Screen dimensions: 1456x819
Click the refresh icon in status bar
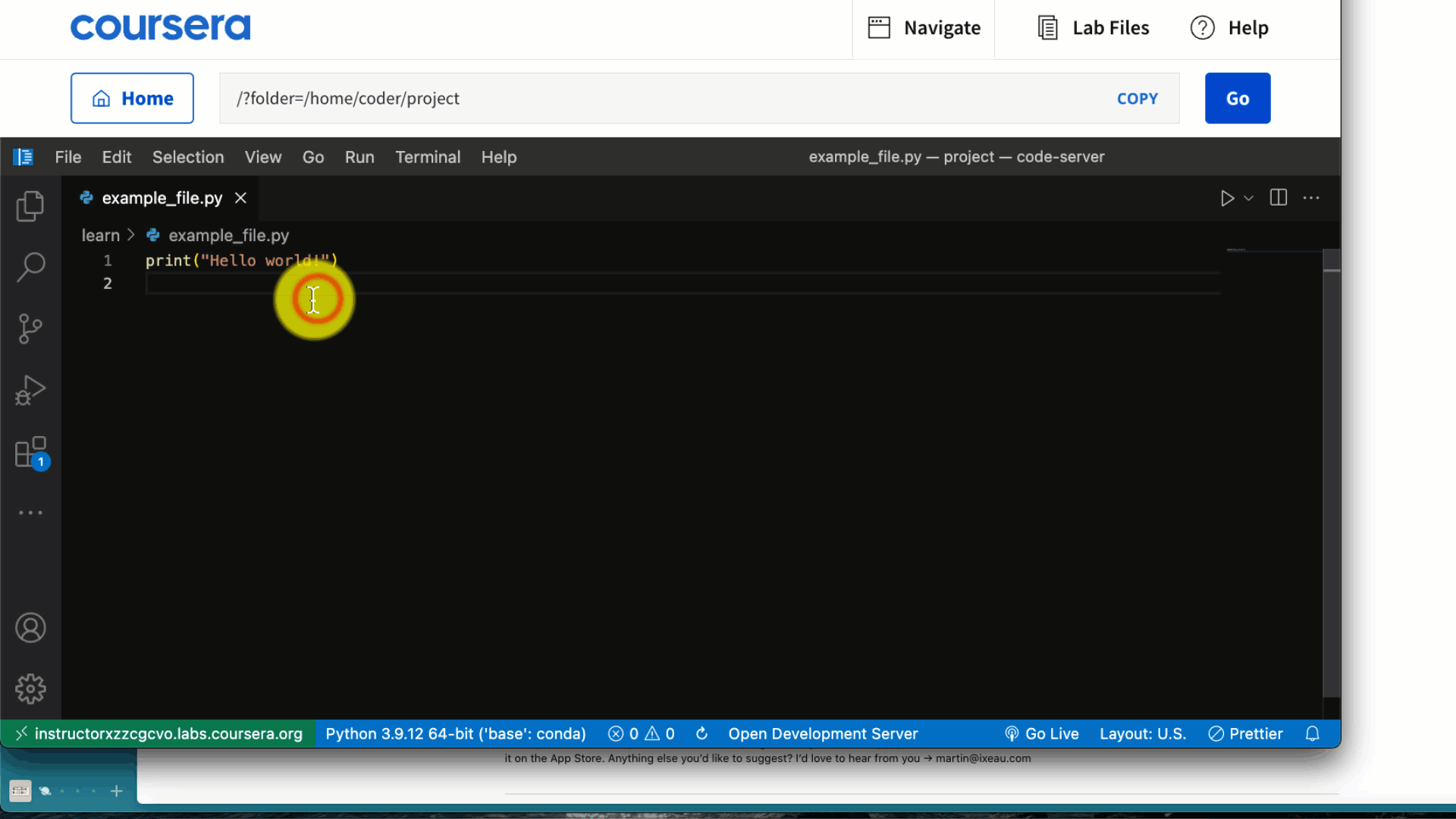[702, 733]
